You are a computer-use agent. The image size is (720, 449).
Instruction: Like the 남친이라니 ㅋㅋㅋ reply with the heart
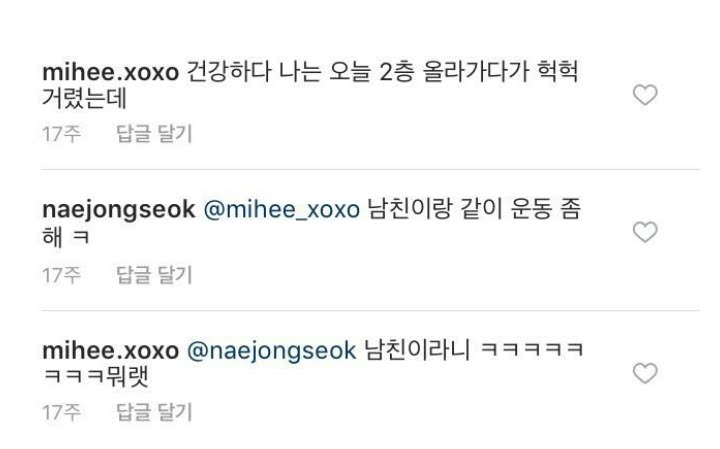(x=645, y=373)
